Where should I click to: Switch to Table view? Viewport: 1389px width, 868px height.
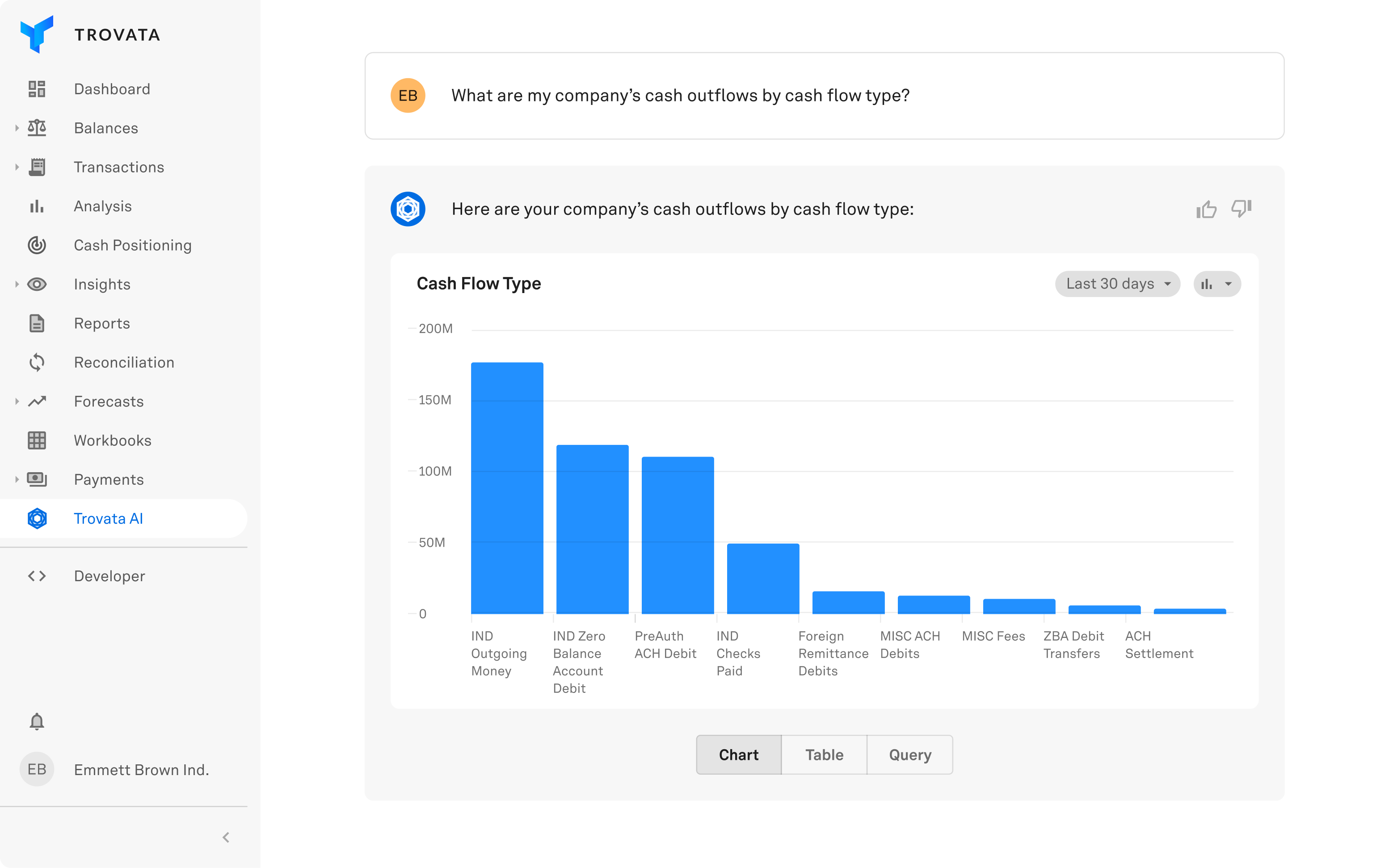click(824, 755)
